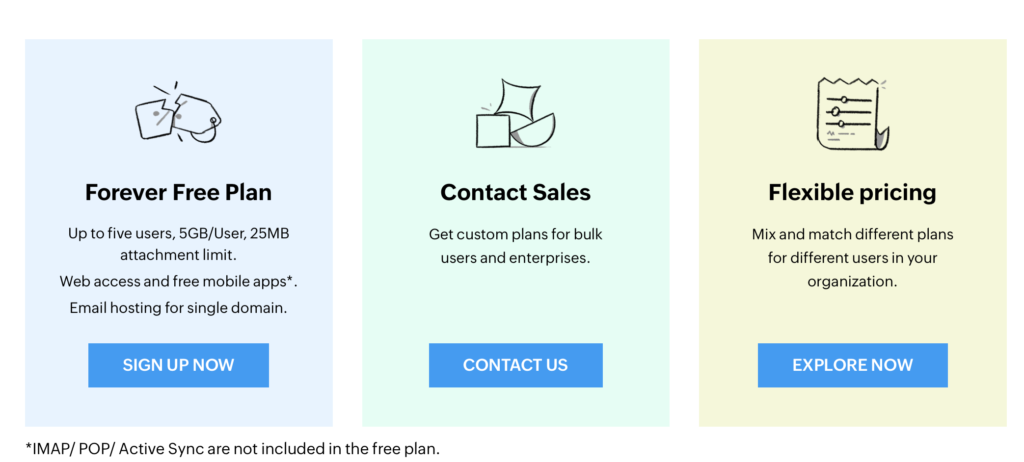Click the square shape in the Contact Sales icon

493,130
